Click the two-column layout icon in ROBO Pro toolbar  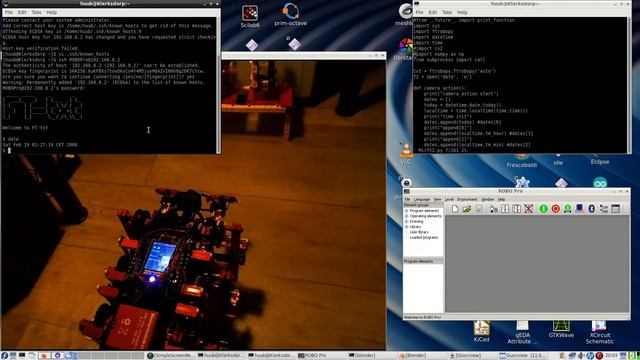[505, 209]
